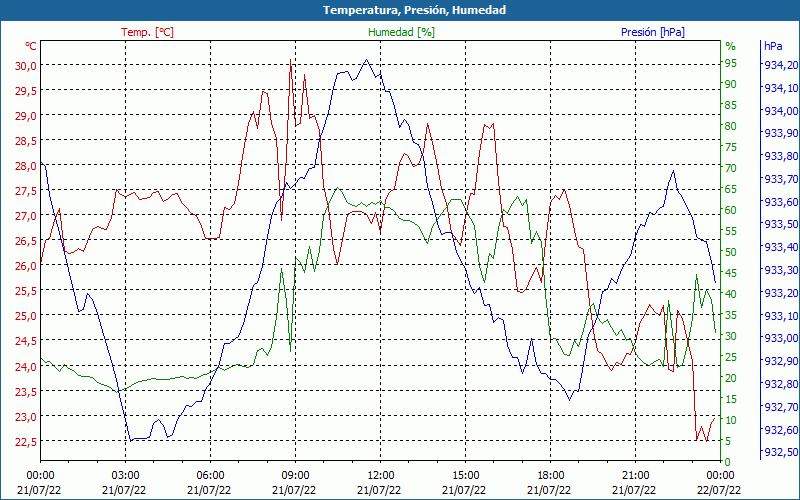Click the 934,00 pressure axis value
Screen dimensions: 800x500
(781, 111)
